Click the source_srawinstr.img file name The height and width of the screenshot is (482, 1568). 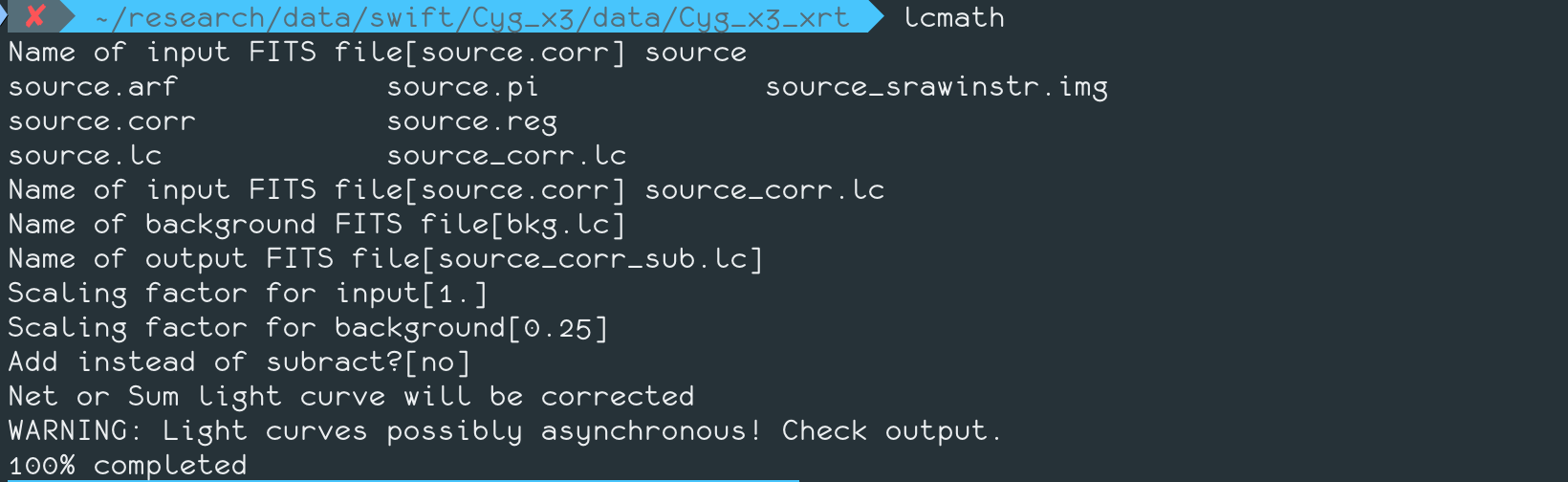pos(936,87)
